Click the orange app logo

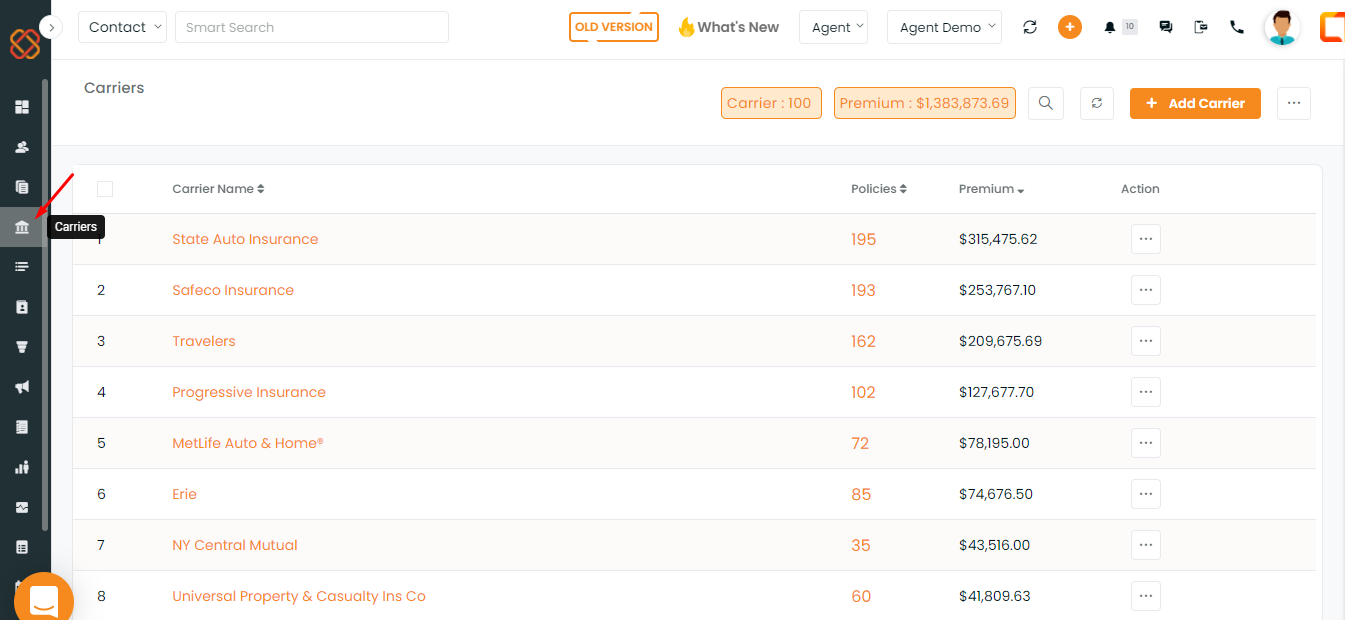click(24, 43)
